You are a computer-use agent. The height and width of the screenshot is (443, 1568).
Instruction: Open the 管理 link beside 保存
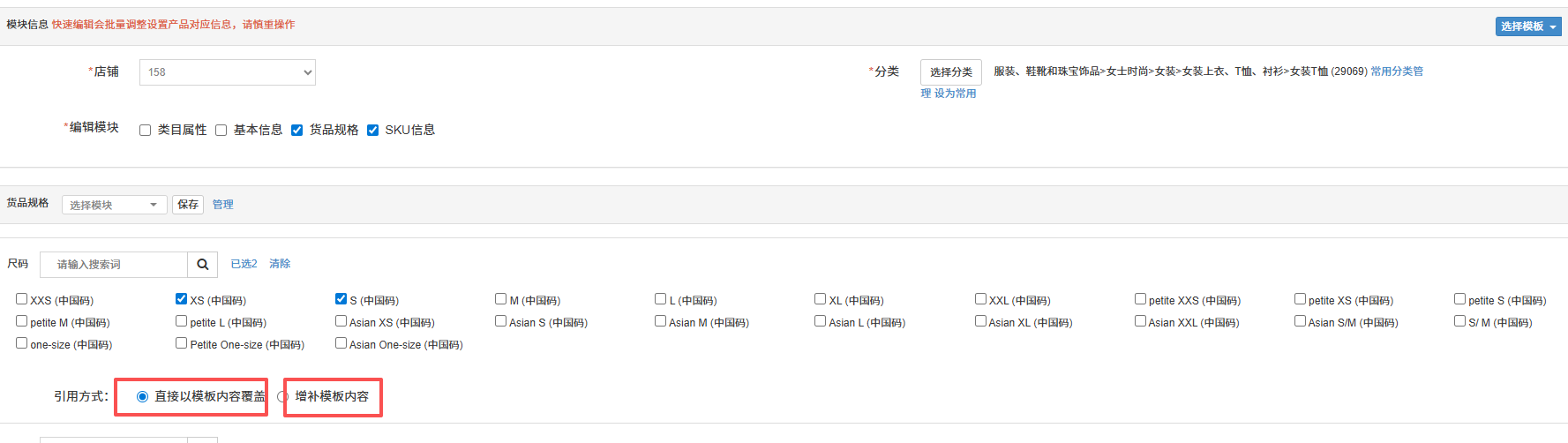(x=222, y=205)
